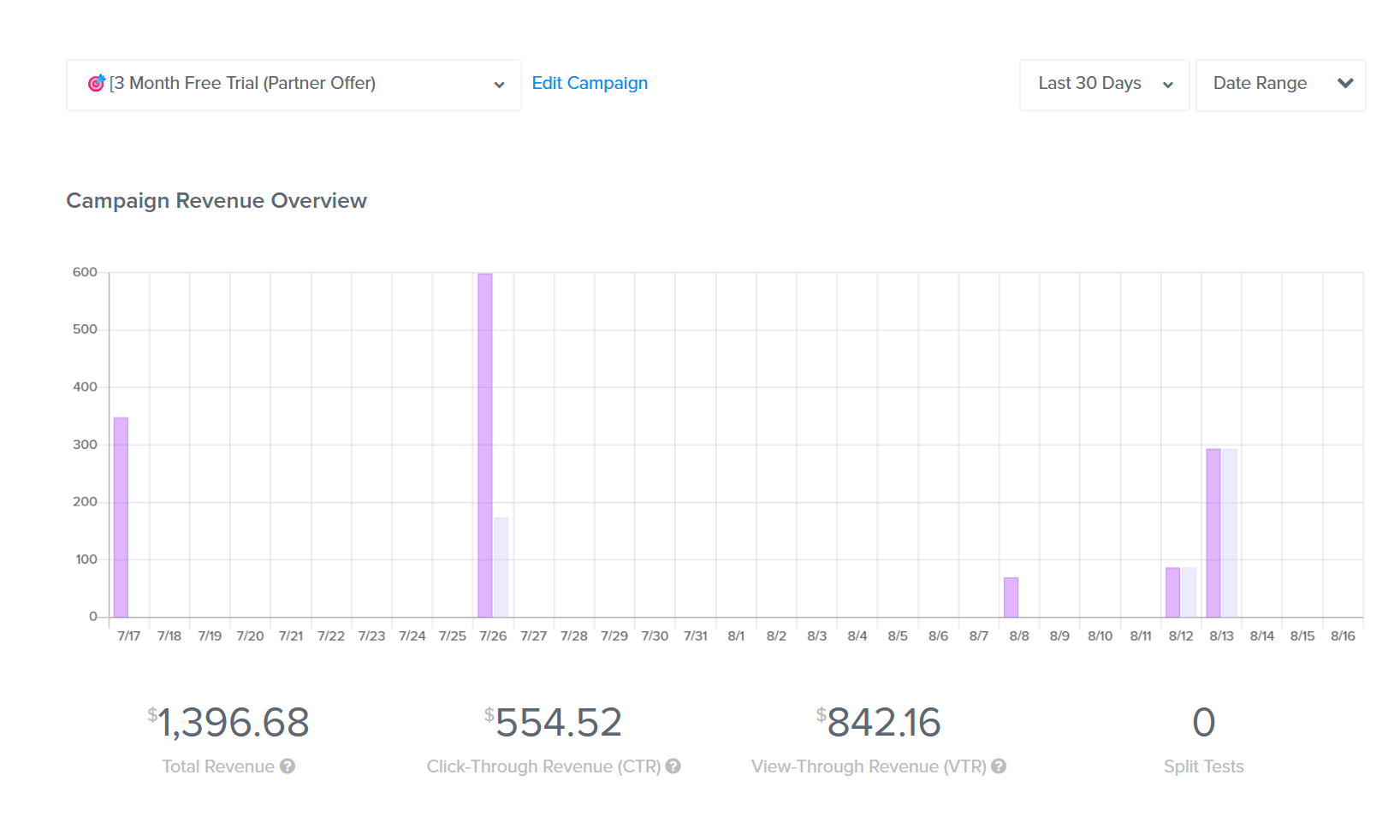Viewport: 1400px width, 840px height.
Task: Click the Total Revenue amount $1,396.68
Action: click(231, 723)
